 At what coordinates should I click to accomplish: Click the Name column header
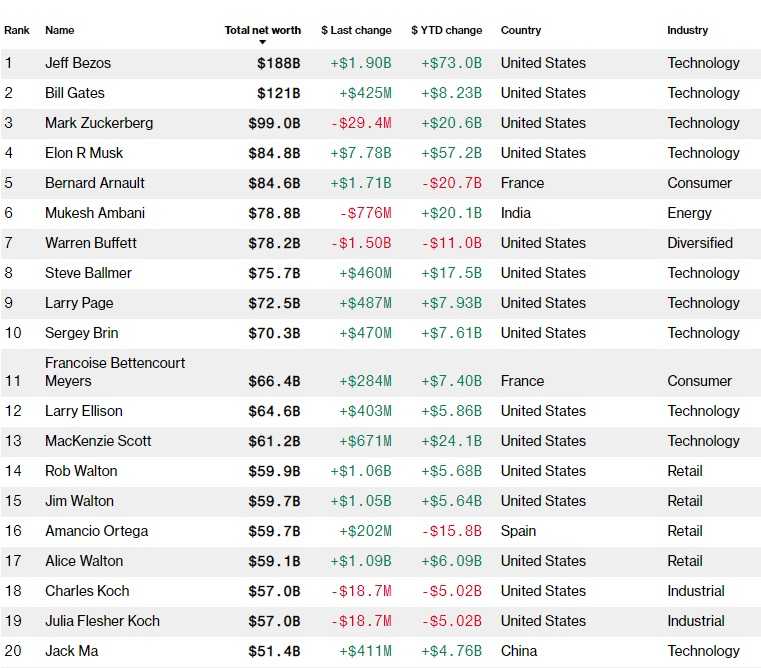click(60, 30)
